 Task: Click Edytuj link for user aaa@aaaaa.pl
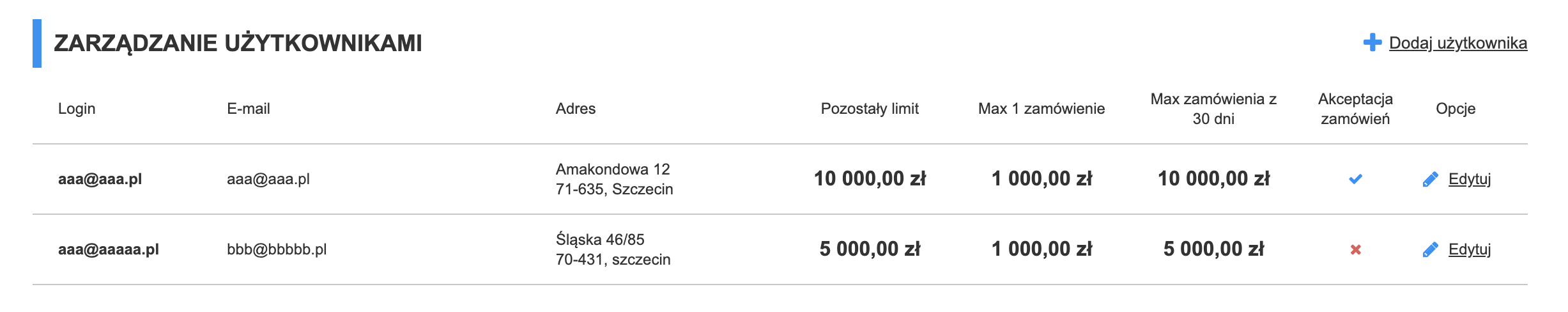(1470, 249)
